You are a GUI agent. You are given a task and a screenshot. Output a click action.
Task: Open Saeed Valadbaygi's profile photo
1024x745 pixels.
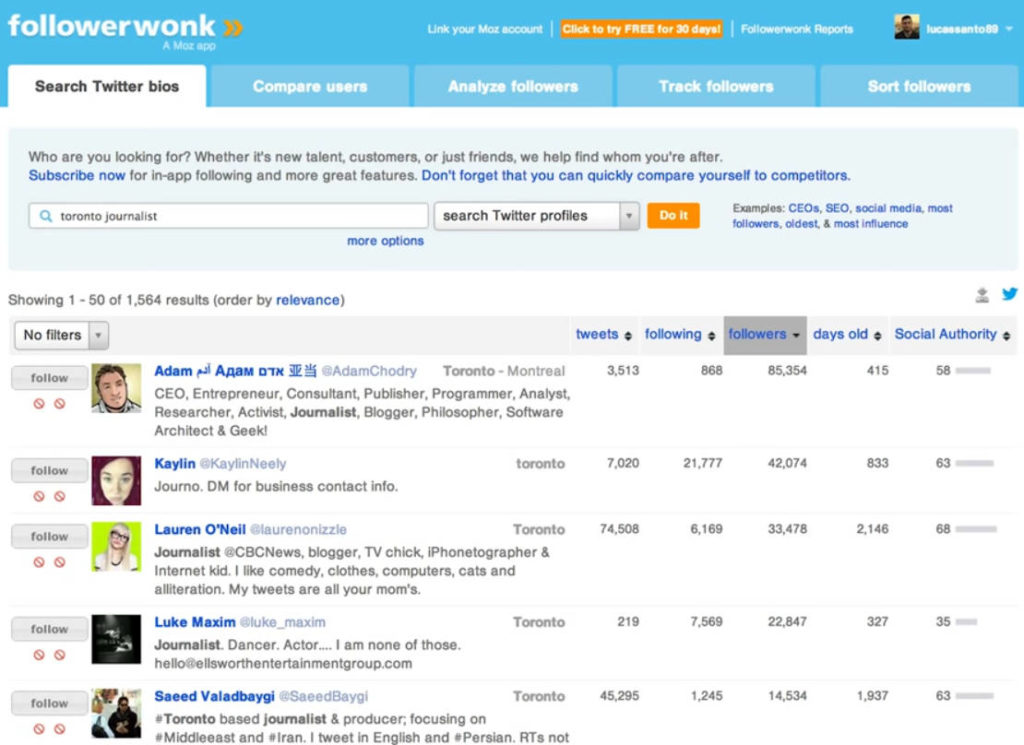116,713
